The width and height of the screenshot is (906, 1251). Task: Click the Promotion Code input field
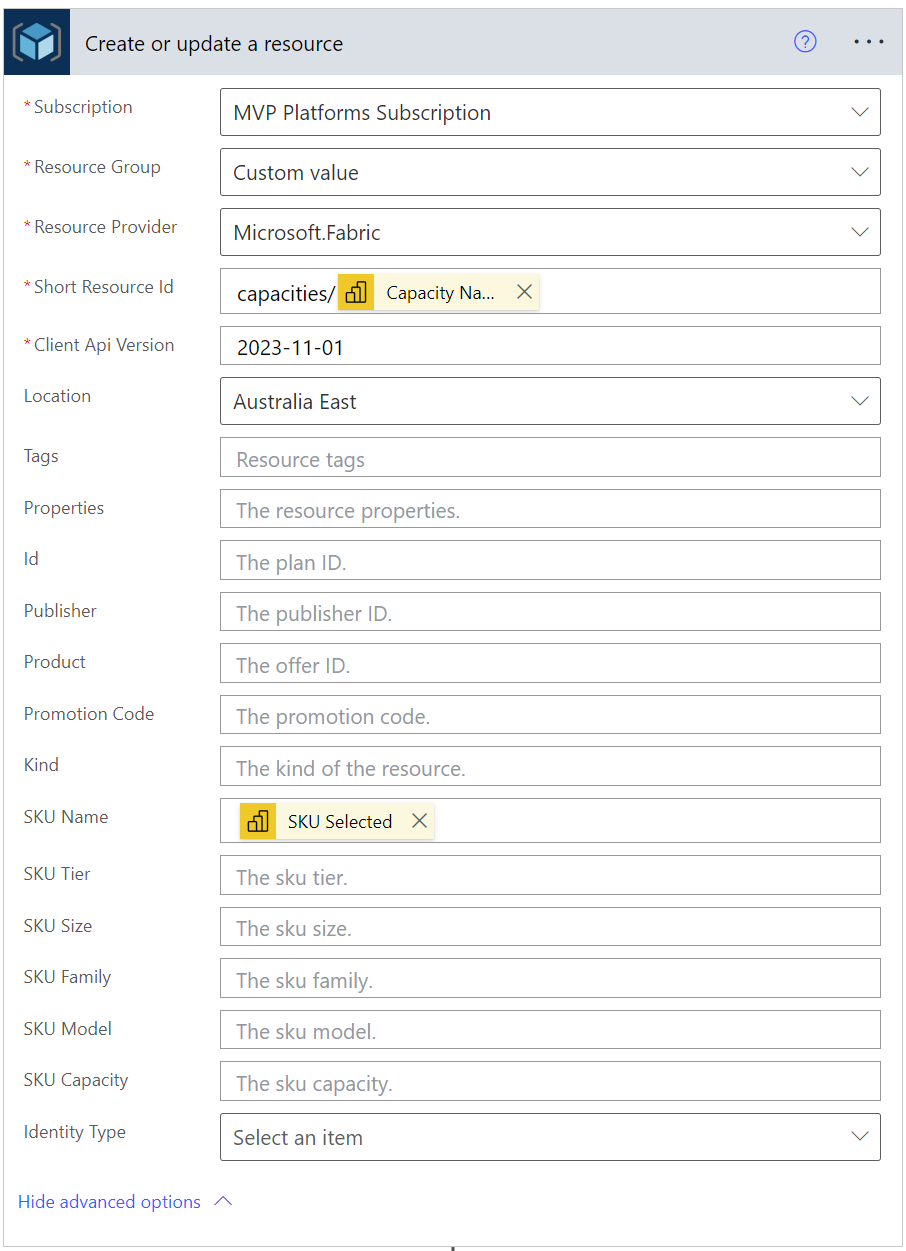click(x=550, y=716)
